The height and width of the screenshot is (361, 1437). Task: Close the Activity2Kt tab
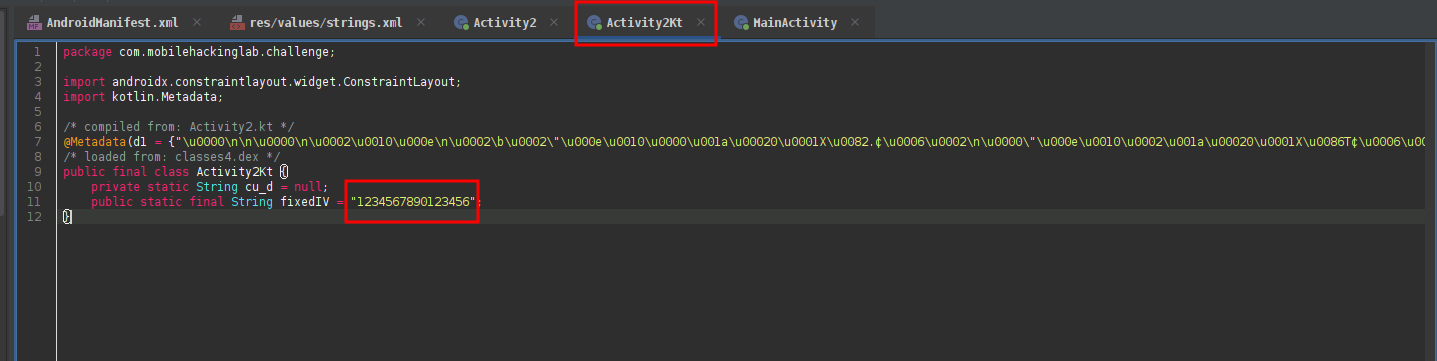(701, 22)
